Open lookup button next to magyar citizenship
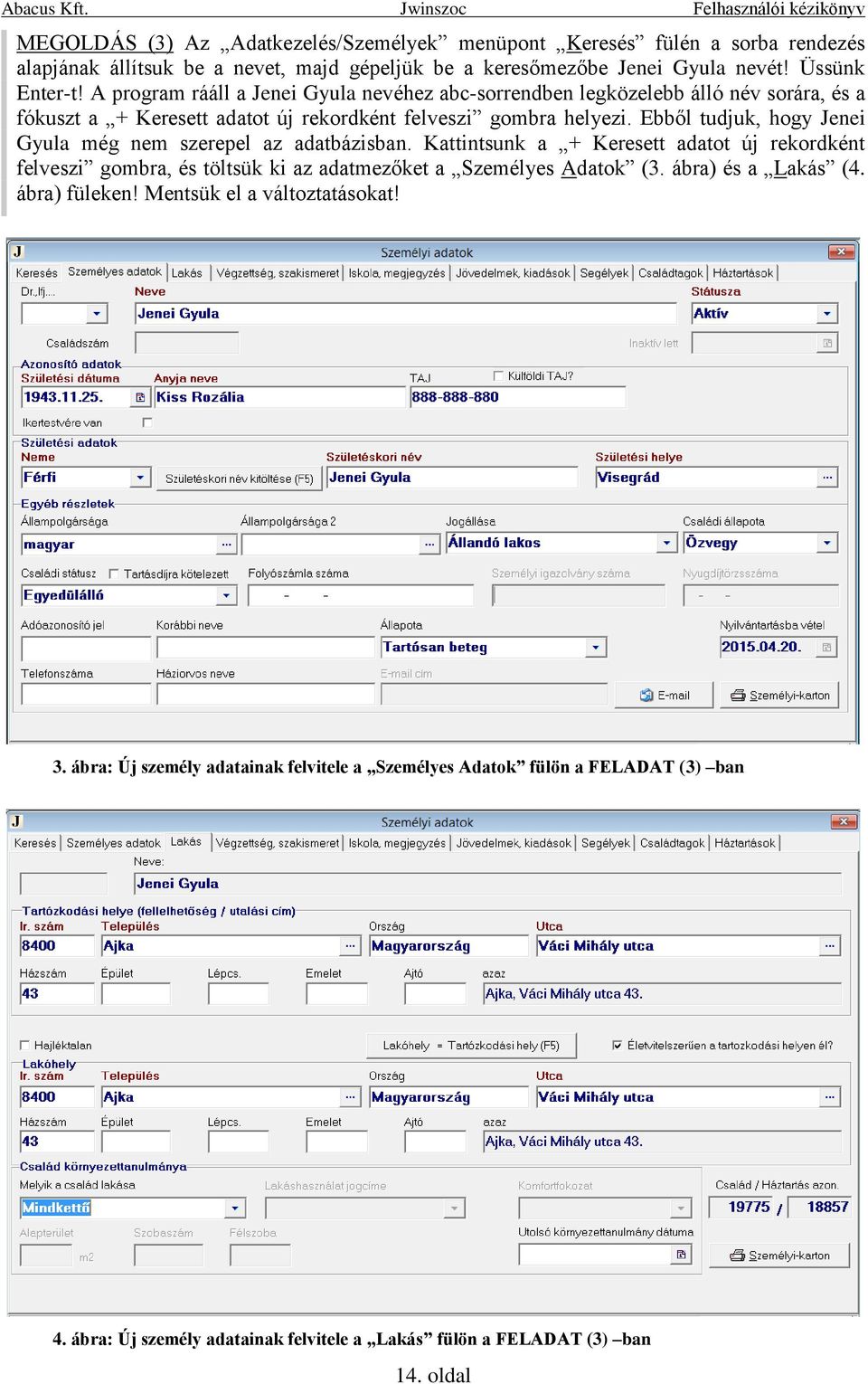Image resolution: width=868 pixels, height=1384 pixels. [226, 545]
